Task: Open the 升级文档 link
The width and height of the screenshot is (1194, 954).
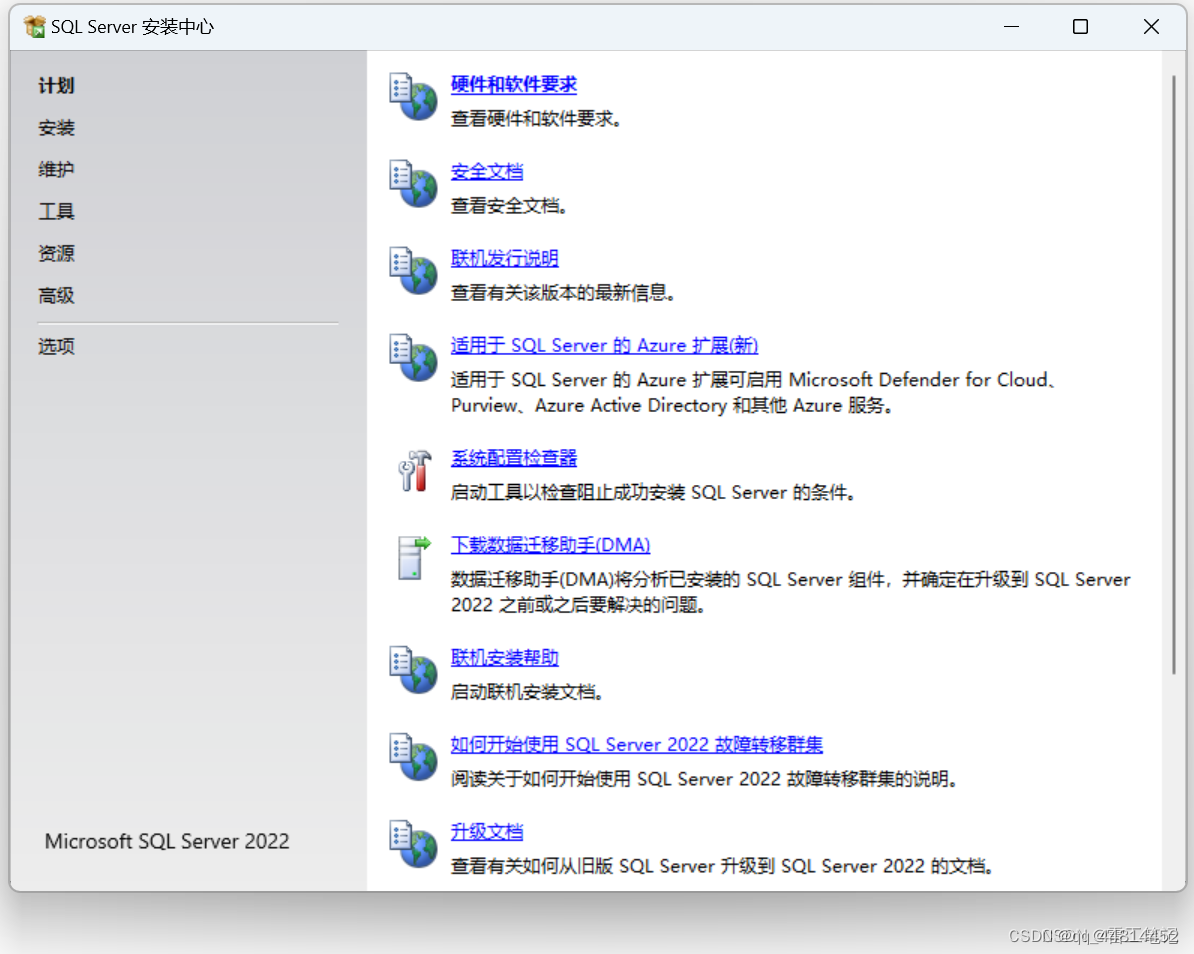Action: pyautogui.click(x=487, y=831)
